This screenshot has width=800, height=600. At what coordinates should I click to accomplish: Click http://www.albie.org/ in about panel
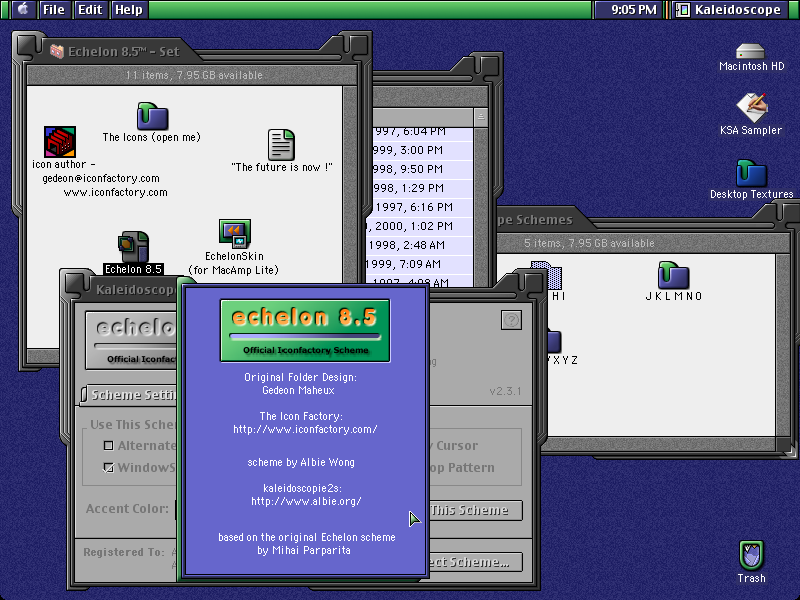pos(306,501)
